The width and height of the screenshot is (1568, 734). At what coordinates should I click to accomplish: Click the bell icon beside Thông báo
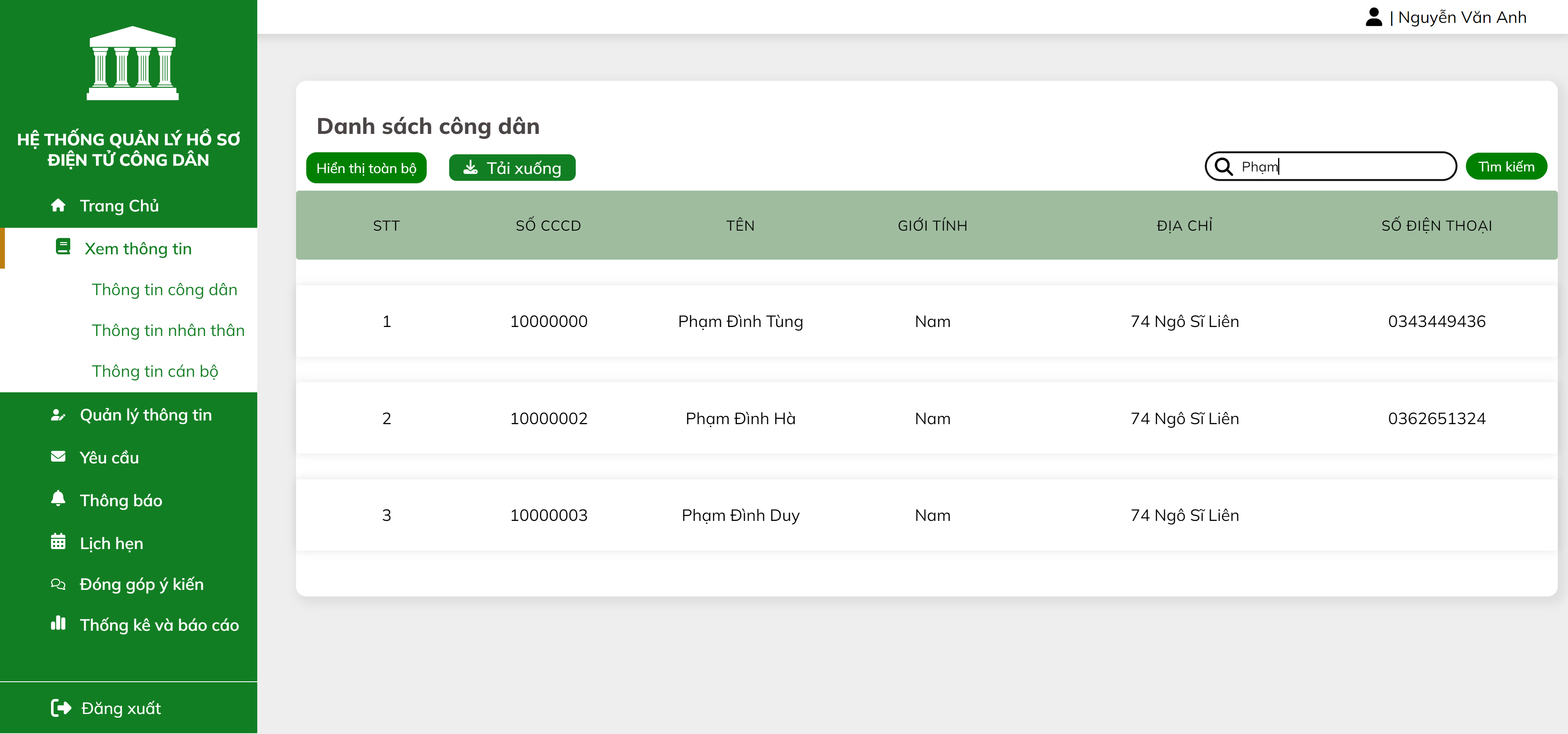[x=58, y=499]
